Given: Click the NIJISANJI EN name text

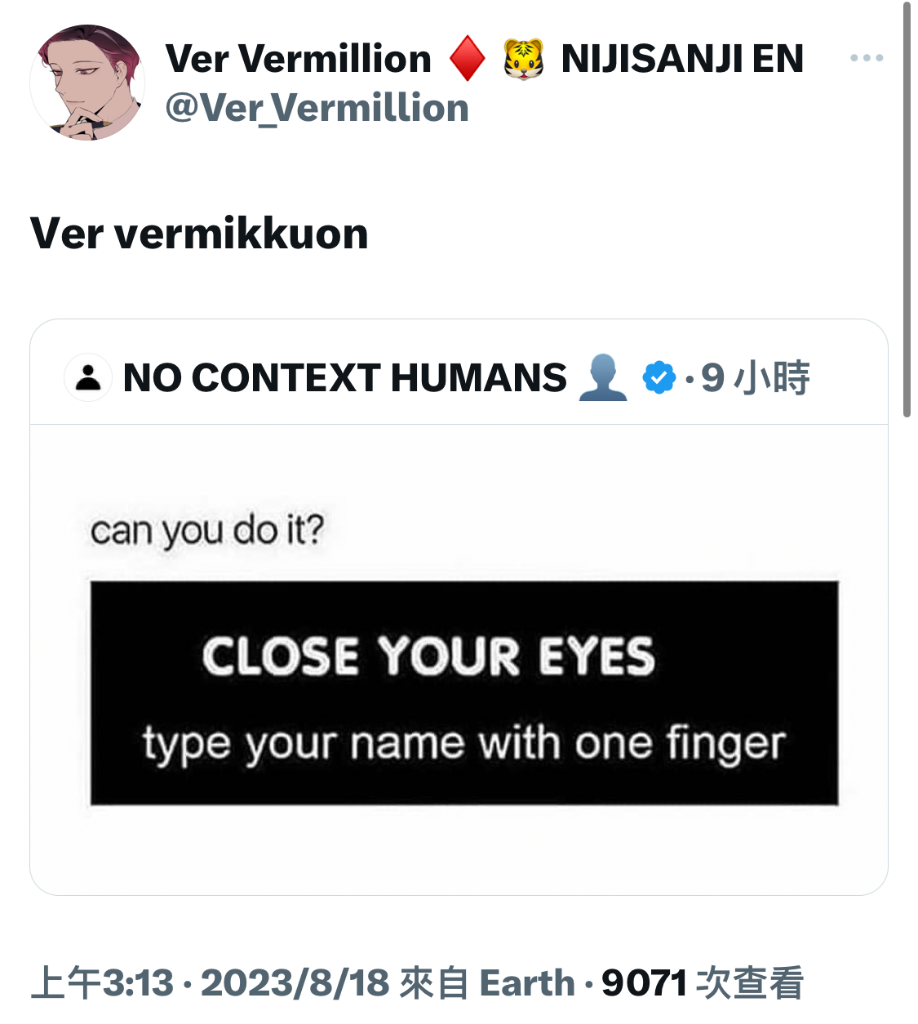Looking at the screenshot, I should (682, 59).
